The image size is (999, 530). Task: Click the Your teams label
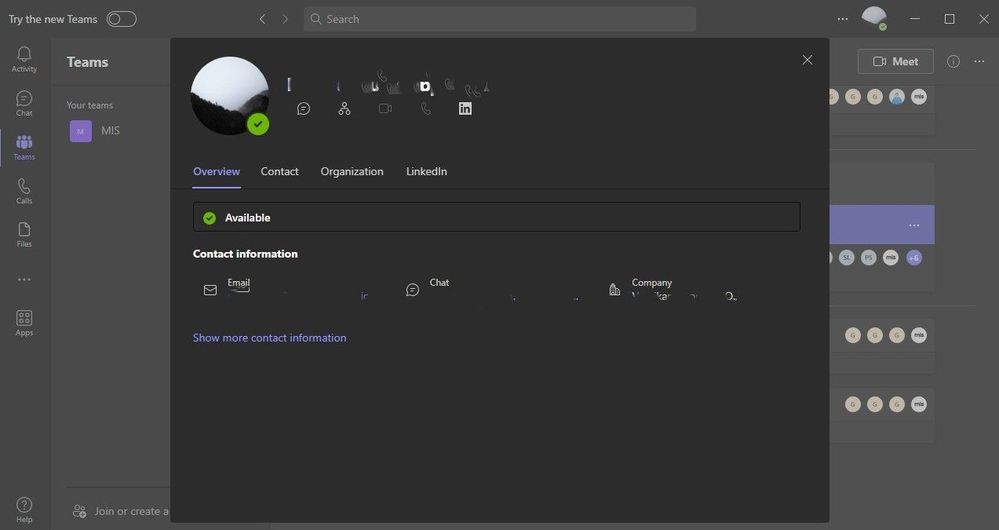point(90,105)
